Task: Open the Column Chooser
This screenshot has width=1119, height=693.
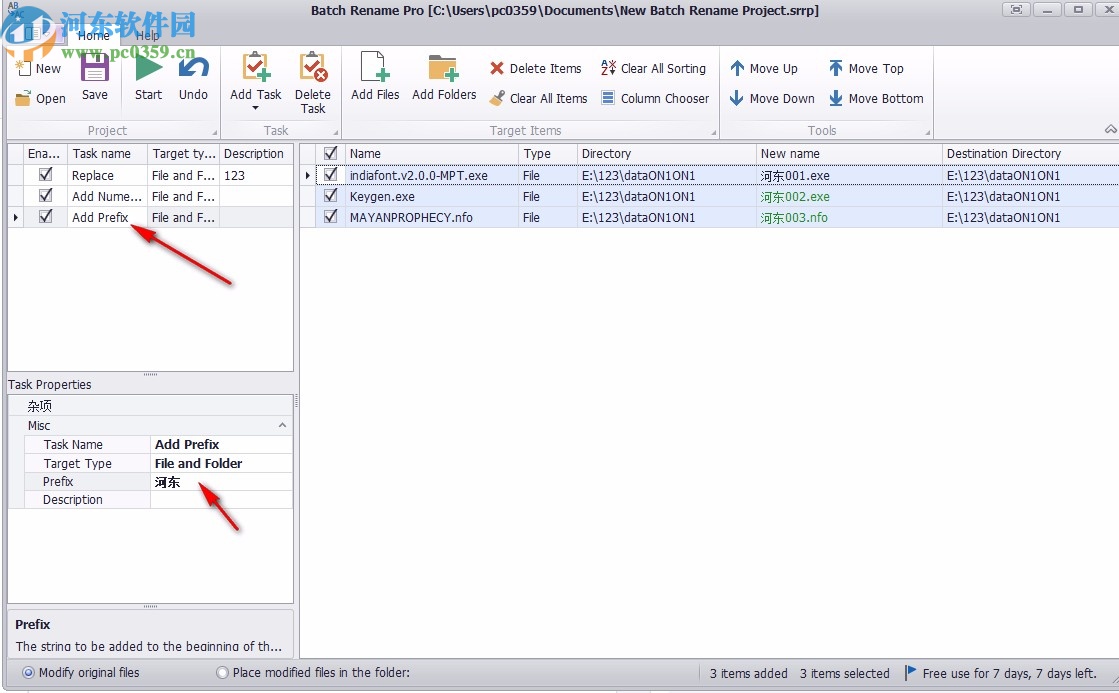Action: pyautogui.click(x=655, y=98)
